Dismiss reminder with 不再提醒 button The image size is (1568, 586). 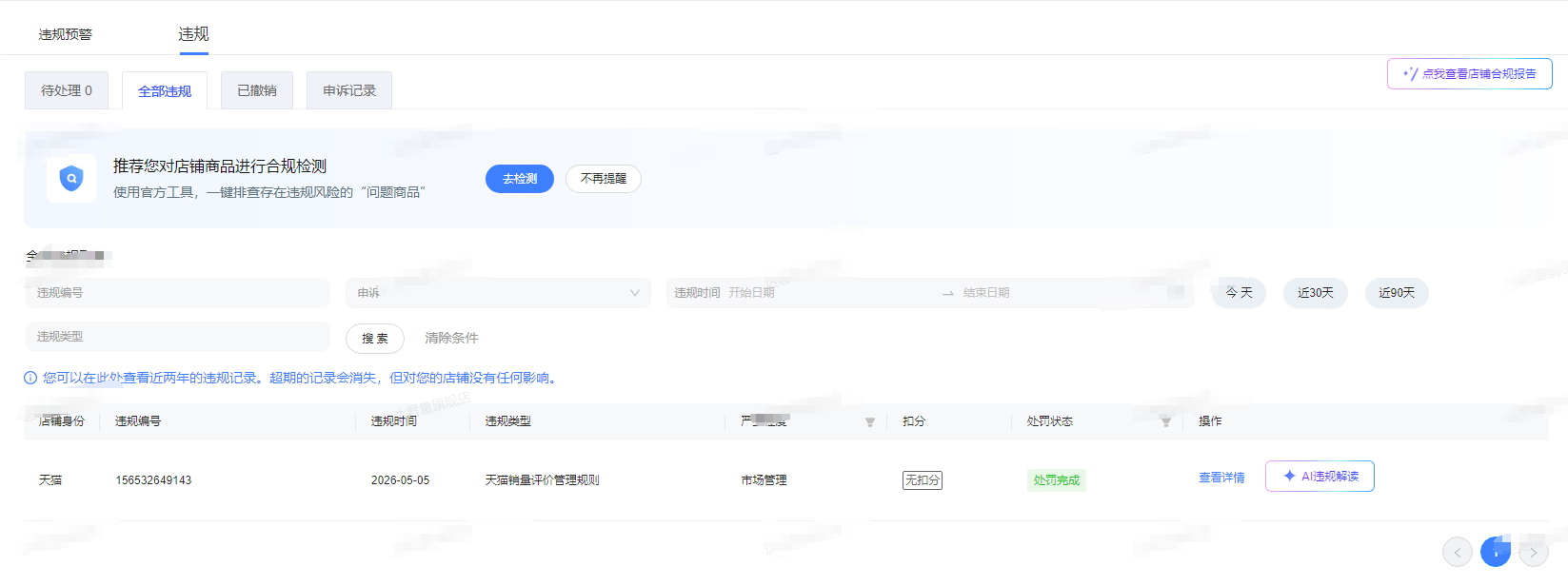[604, 179]
